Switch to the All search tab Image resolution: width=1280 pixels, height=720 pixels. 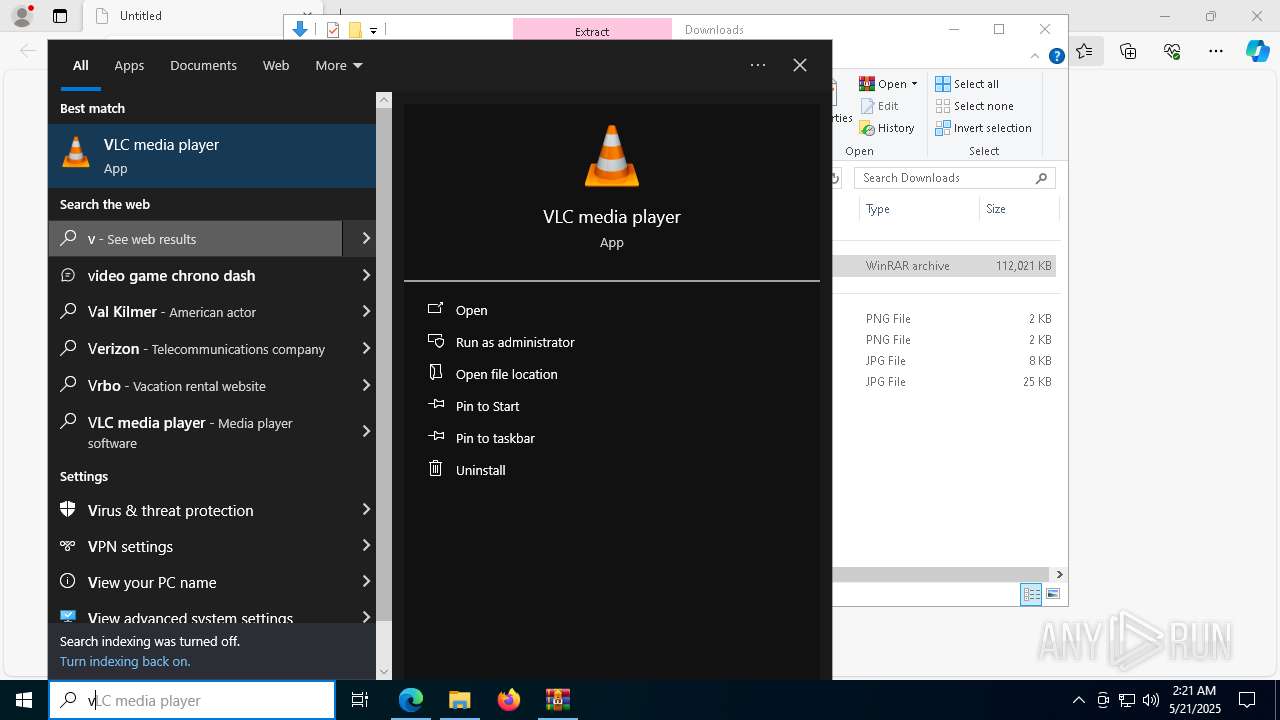pyautogui.click(x=81, y=65)
